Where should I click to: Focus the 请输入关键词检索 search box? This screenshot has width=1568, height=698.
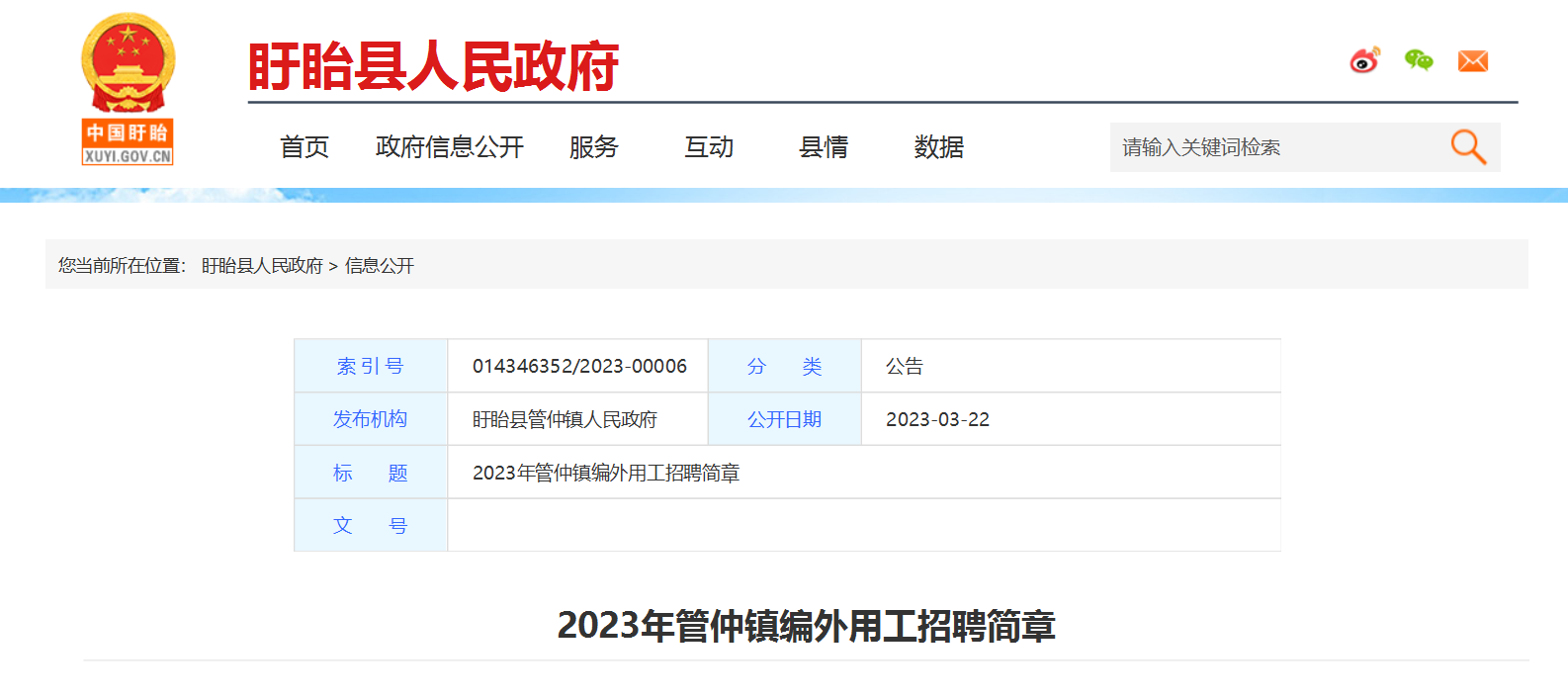pos(1275,147)
